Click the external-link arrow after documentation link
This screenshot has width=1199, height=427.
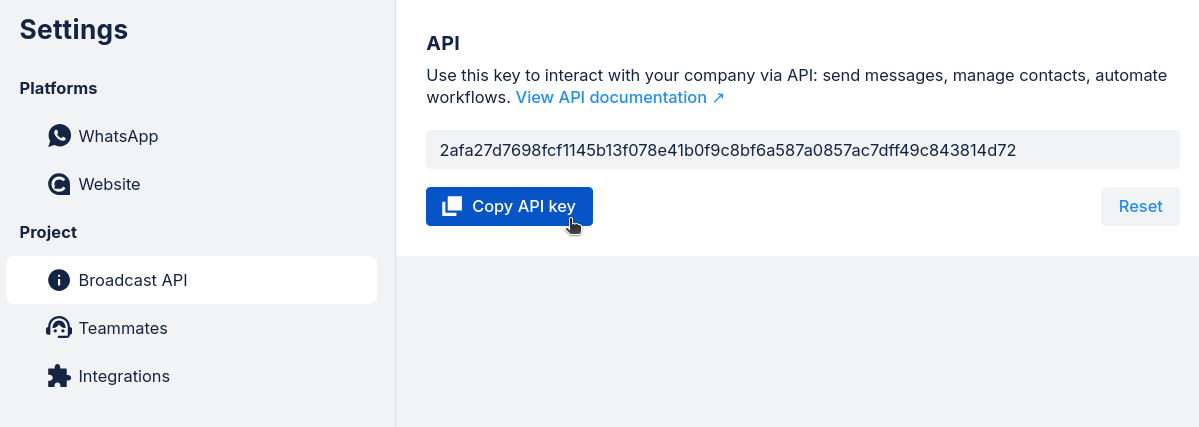(x=718, y=98)
